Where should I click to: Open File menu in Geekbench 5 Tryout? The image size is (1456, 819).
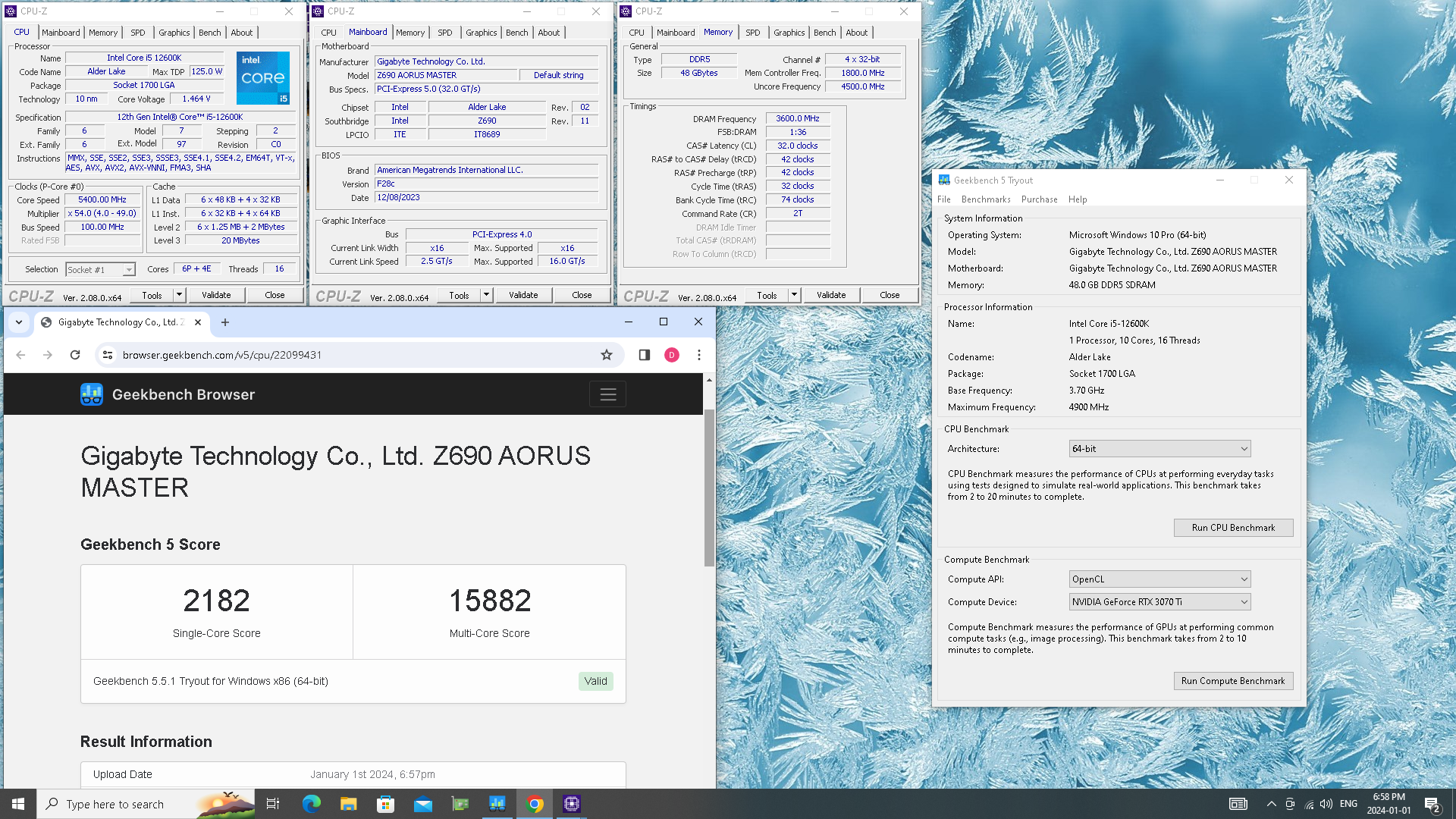(x=944, y=199)
